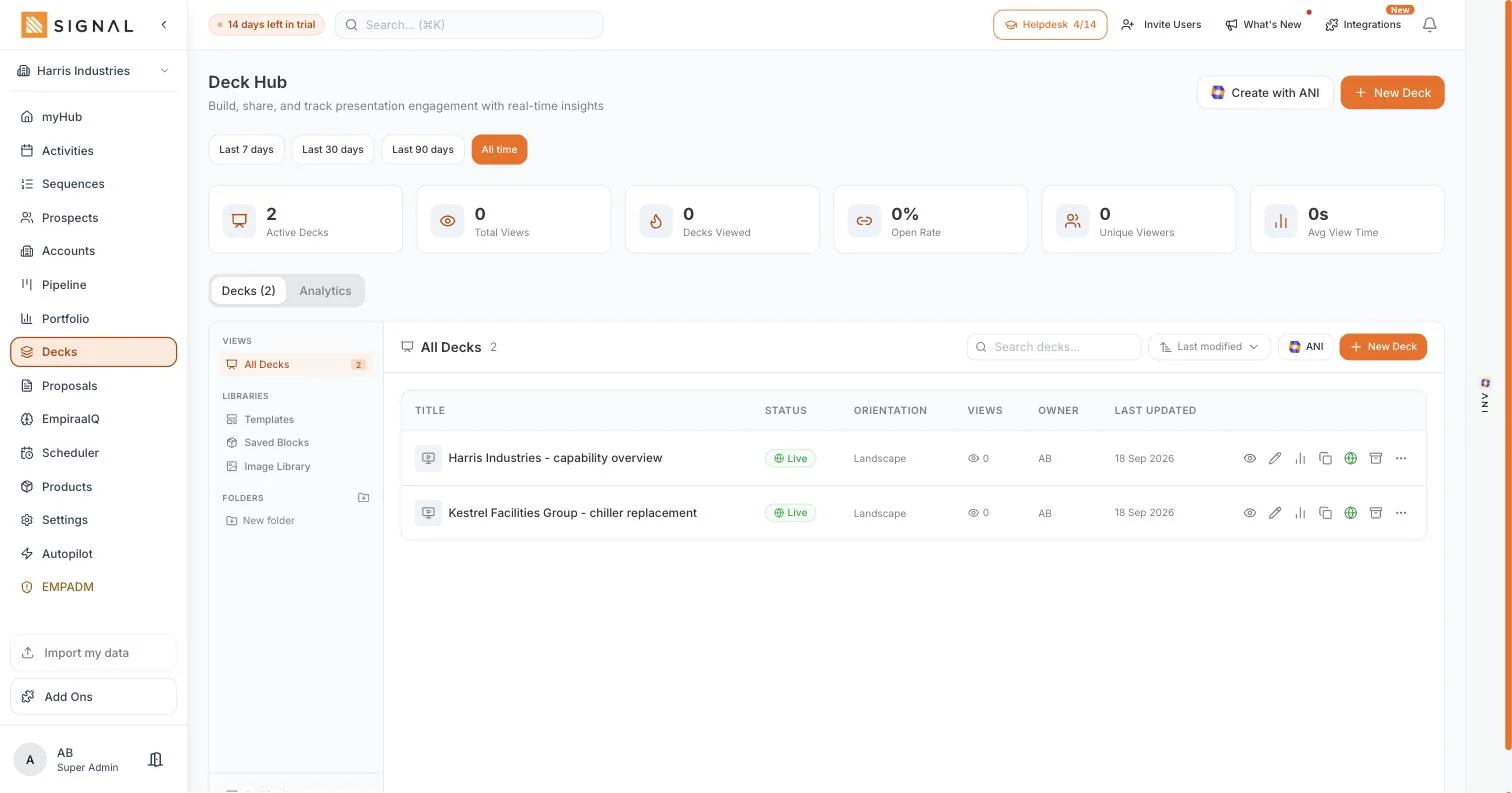Go to Products in the sidebar
The height and width of the screenshot is (793, 1512).
point(94,487)
